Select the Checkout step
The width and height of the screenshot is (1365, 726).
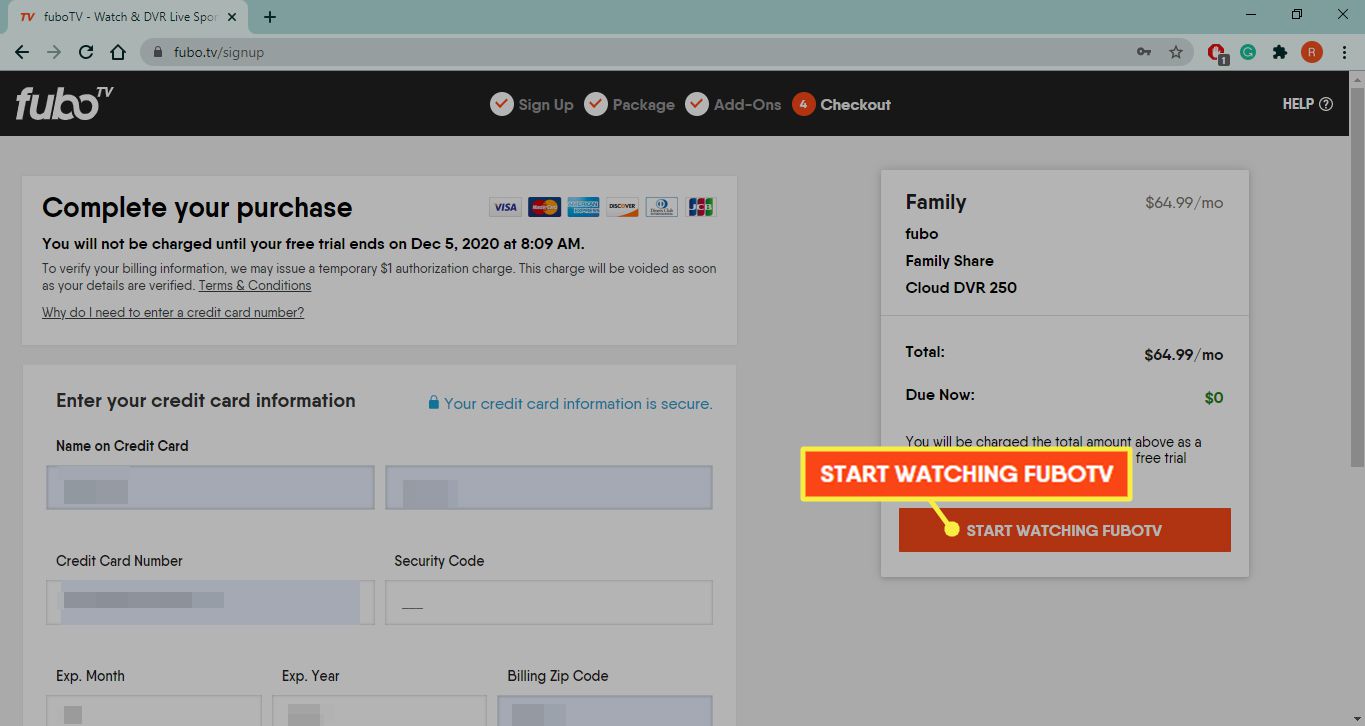click(x=841, y=104)
